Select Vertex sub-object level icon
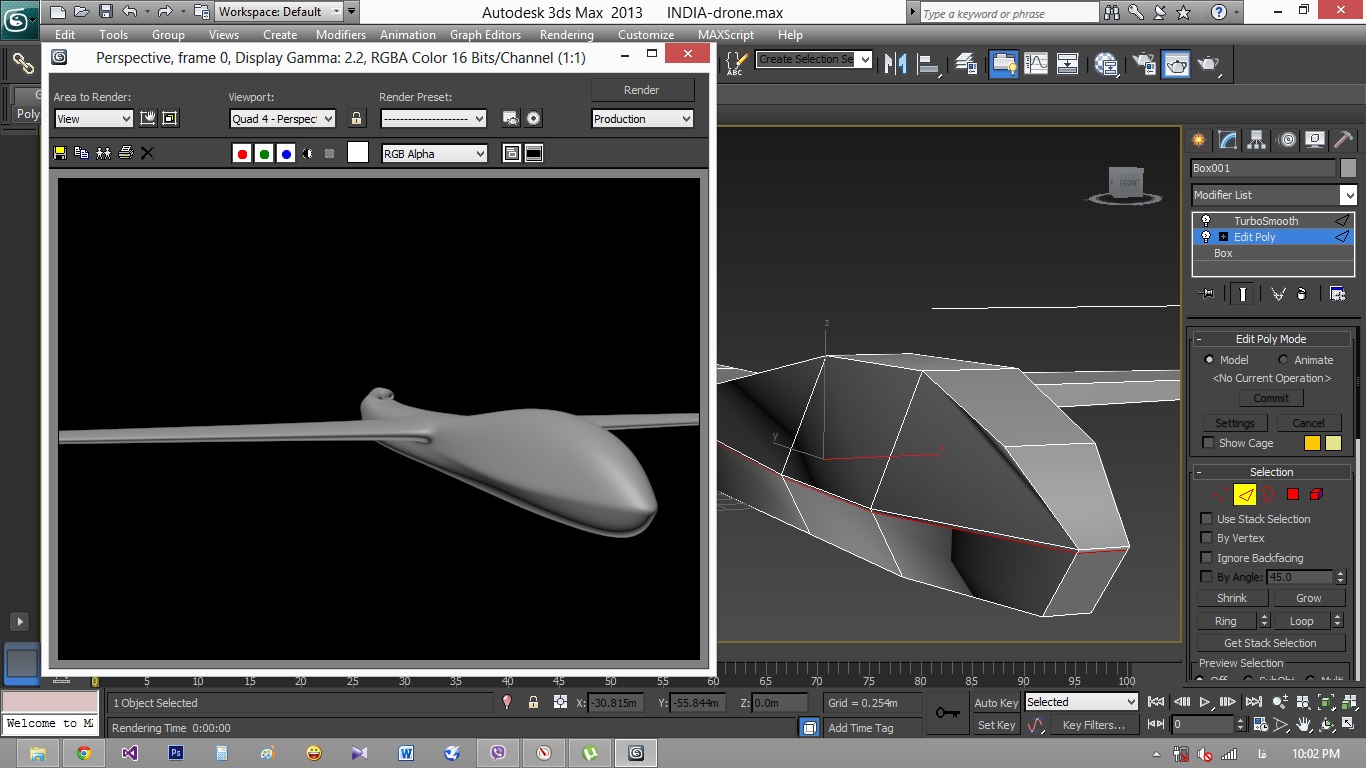Image resolution: width=1366 pixels, height=768 pixels. click(1220, 494)
